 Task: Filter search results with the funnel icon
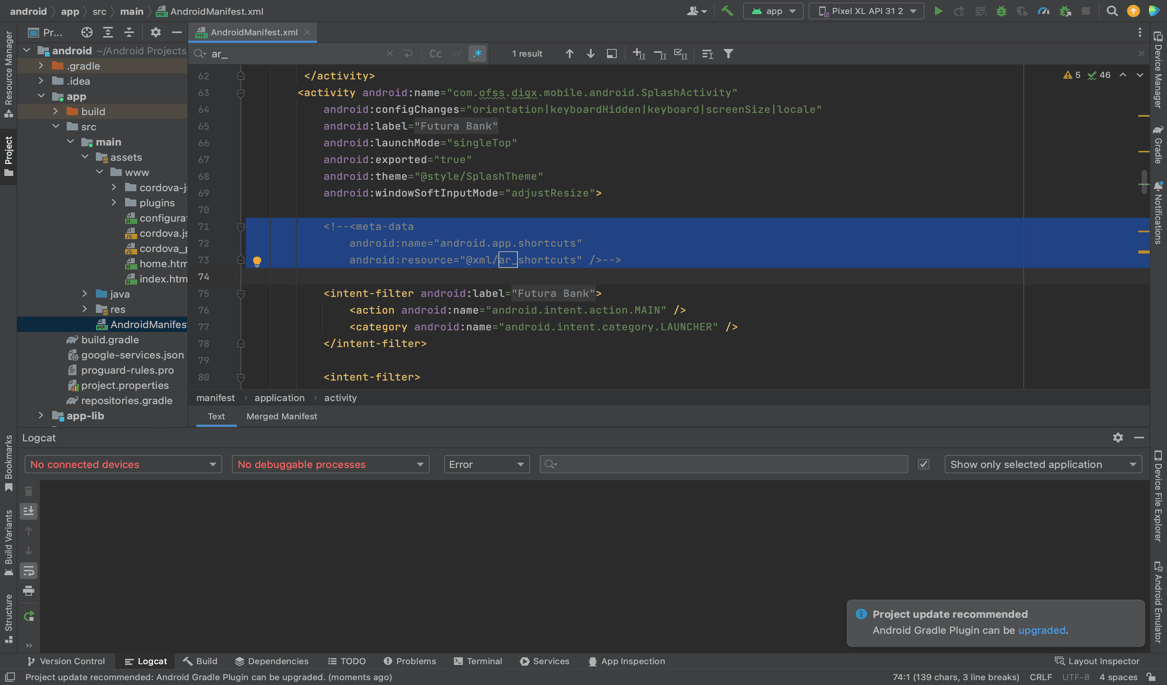728,54
